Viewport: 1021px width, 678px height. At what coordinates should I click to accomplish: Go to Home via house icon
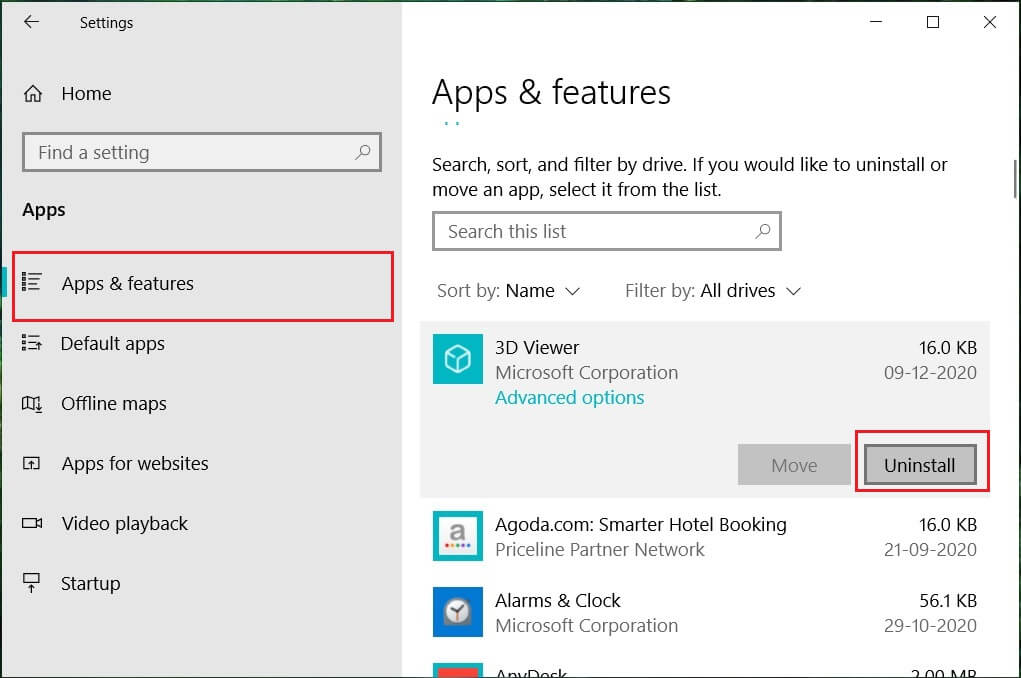pyautogui.click(x=33, y=94)
